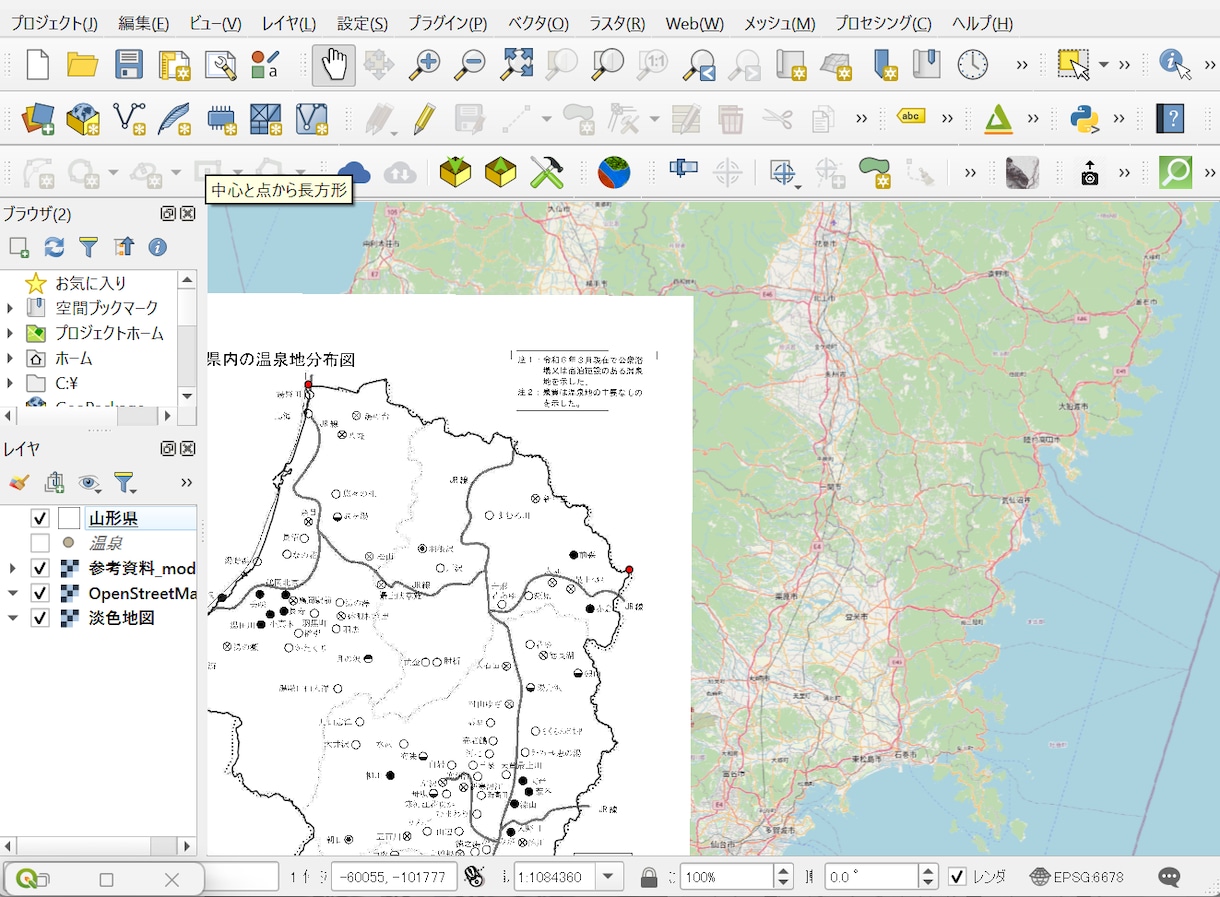Click the 温泉 layer point symbol
Screen dimensions: 1220x897
(x=69, y=543)
